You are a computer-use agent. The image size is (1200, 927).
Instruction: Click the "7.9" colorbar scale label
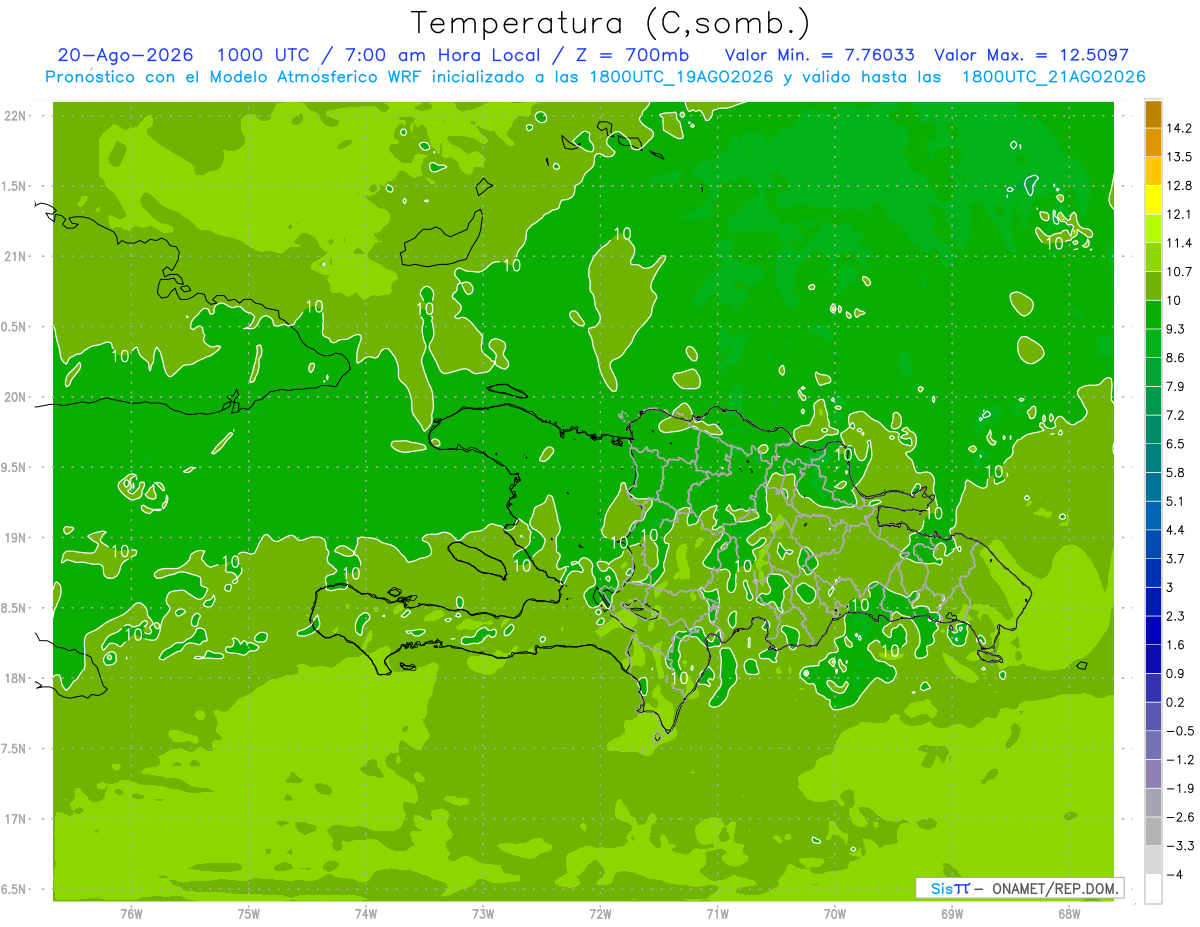[1175, 386]
